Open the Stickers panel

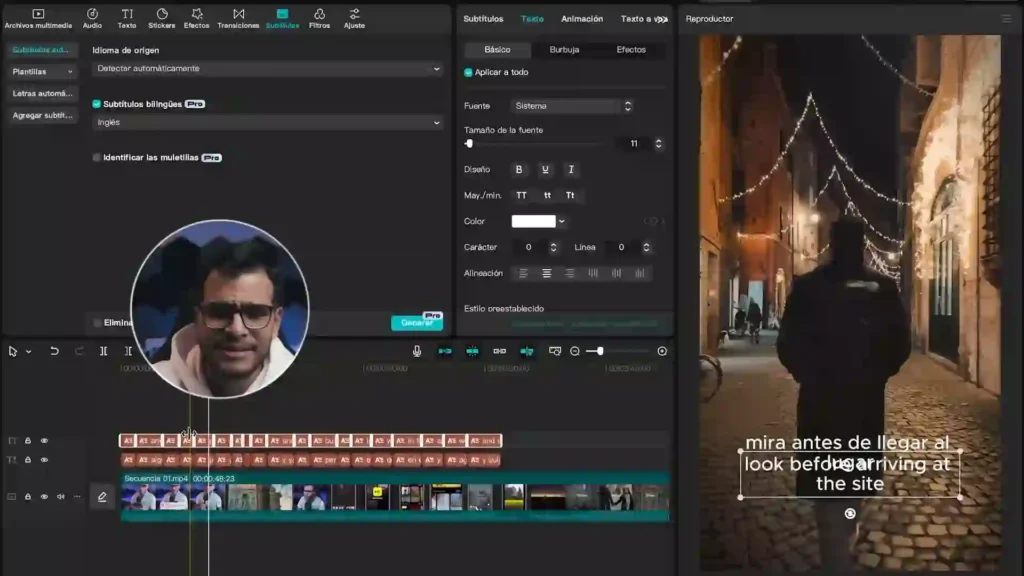coord(160,16)
